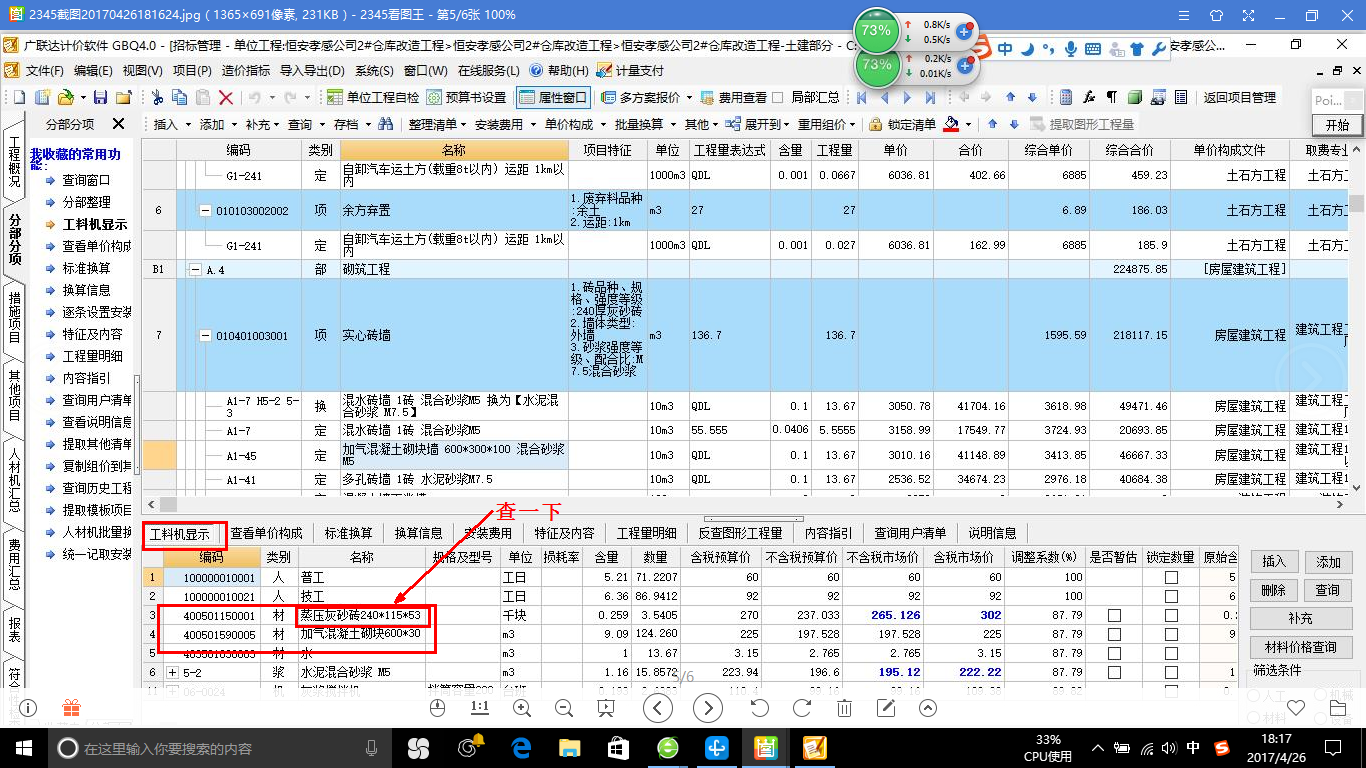Viewport: 1366px width, 768px height.
Task: Open Edge browser from taskbar
Action: (521, 747)
